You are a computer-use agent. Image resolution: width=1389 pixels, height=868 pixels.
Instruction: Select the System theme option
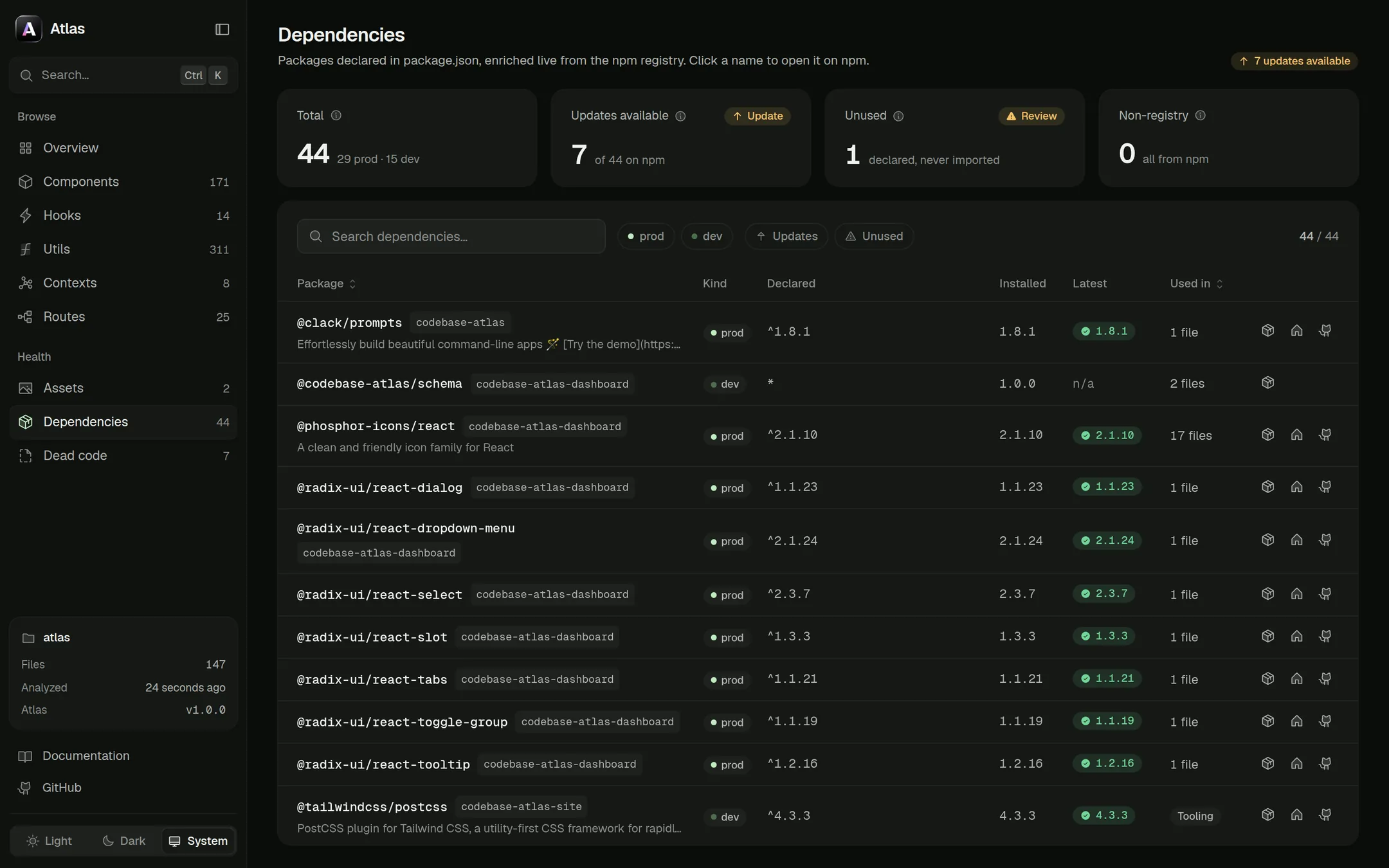click(198, 841)
